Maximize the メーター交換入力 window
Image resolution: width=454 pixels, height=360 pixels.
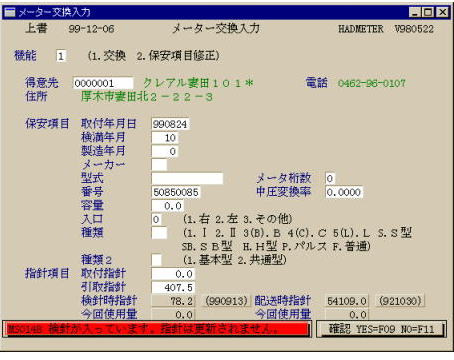point(428,12)
